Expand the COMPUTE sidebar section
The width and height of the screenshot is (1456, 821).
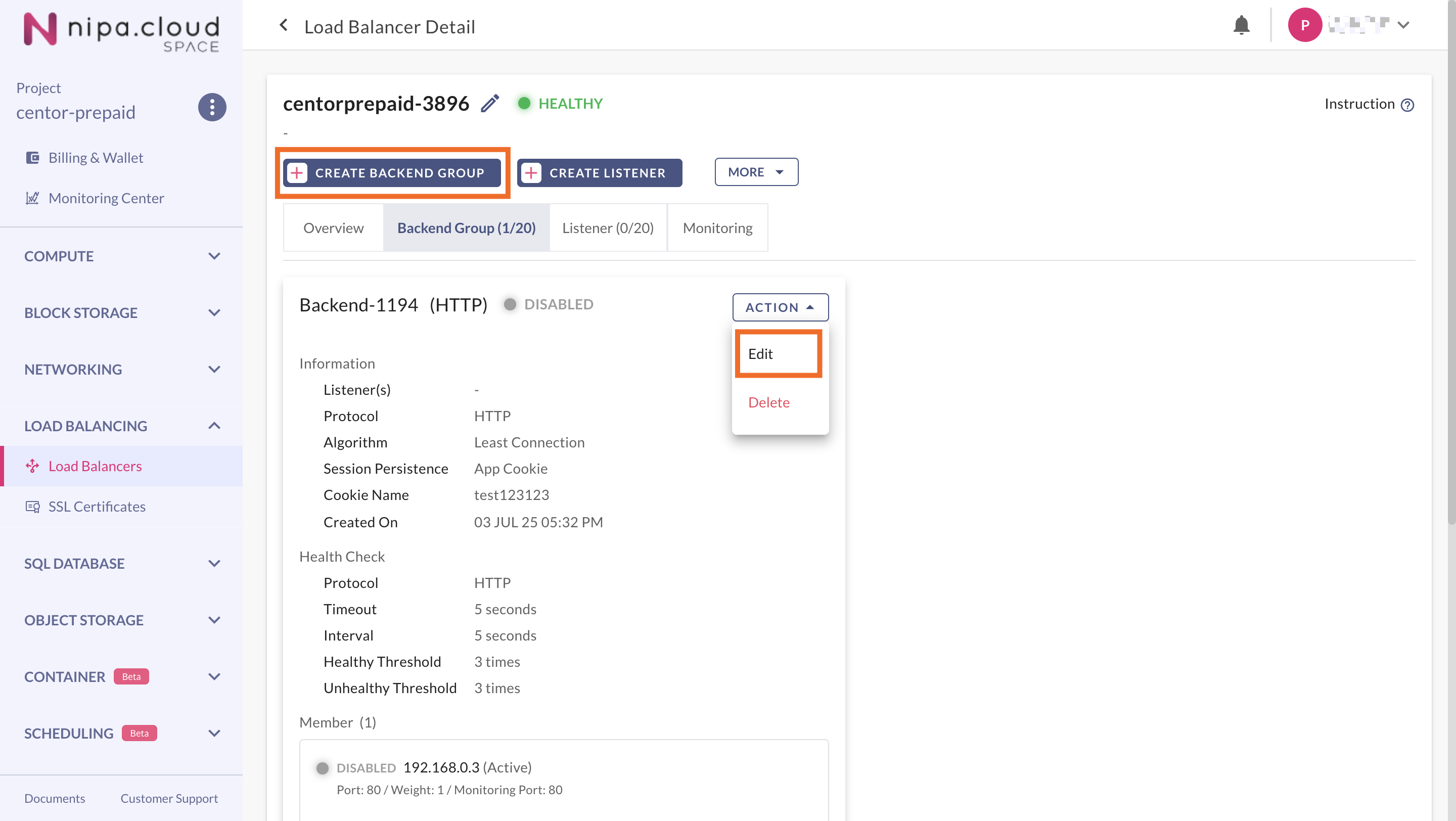tap(214, 256)
